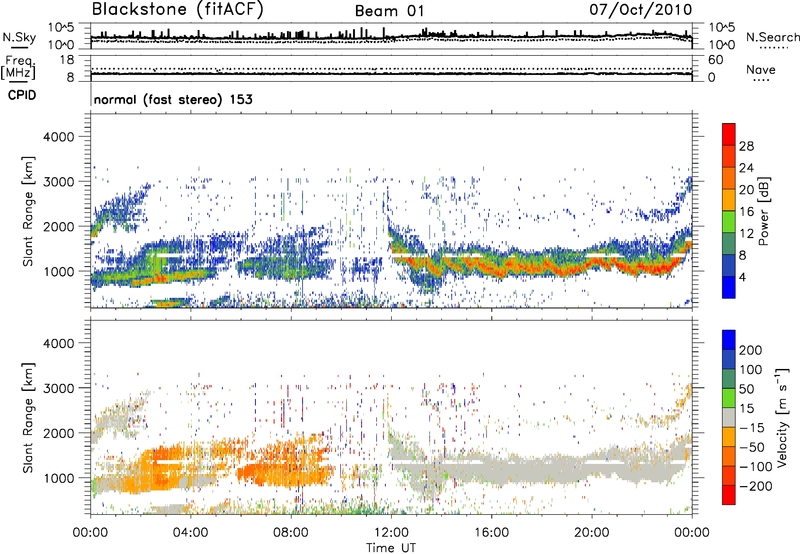Click the "-50" value on Velocity scale
Screen dimensions: 800x554
click(x=752, y=447)
